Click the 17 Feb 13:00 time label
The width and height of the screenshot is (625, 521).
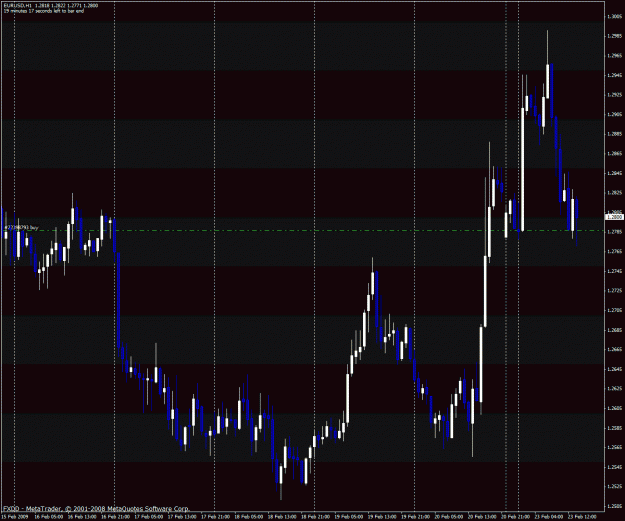coord(182,517)
